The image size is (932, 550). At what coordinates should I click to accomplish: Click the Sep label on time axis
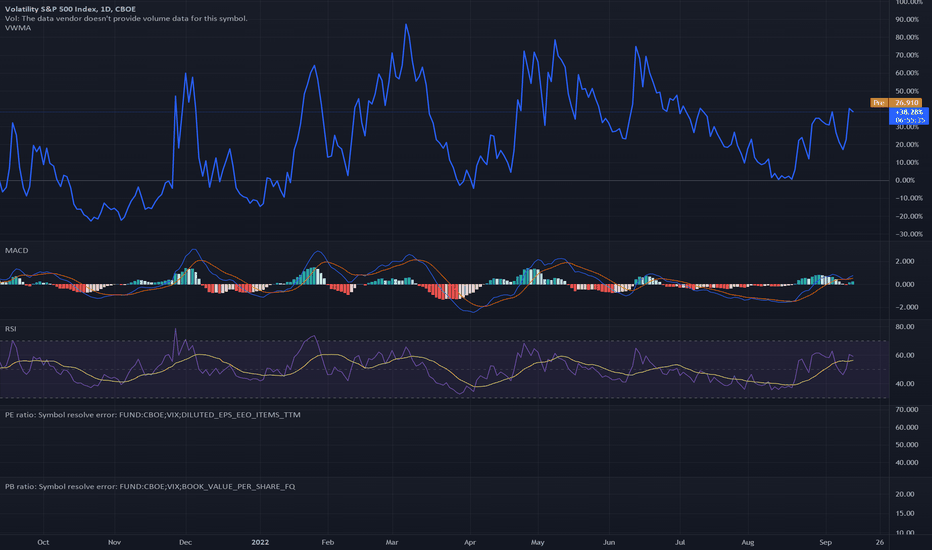pos(825,542)
